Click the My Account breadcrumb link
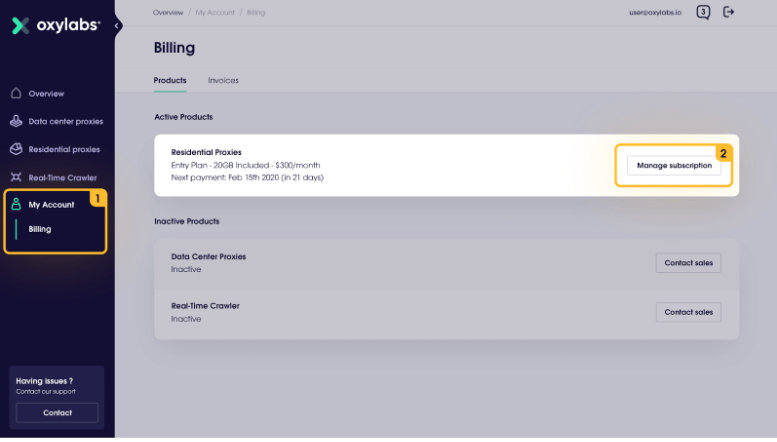 215,12
